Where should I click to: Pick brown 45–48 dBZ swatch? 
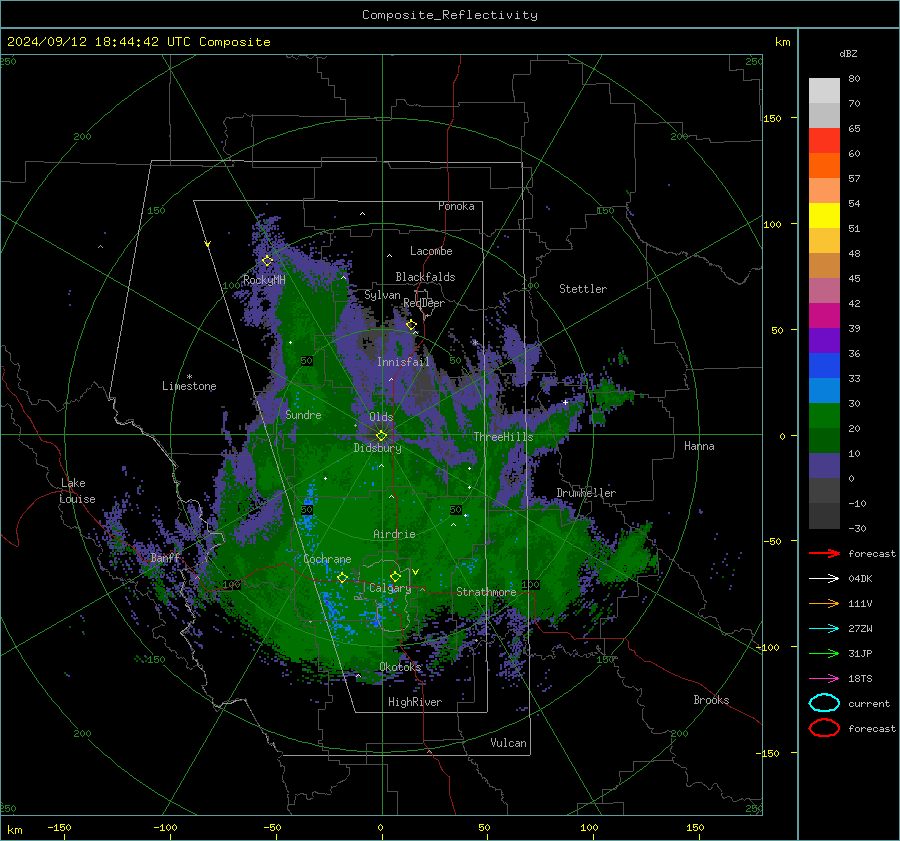click(x=824, y=266)
